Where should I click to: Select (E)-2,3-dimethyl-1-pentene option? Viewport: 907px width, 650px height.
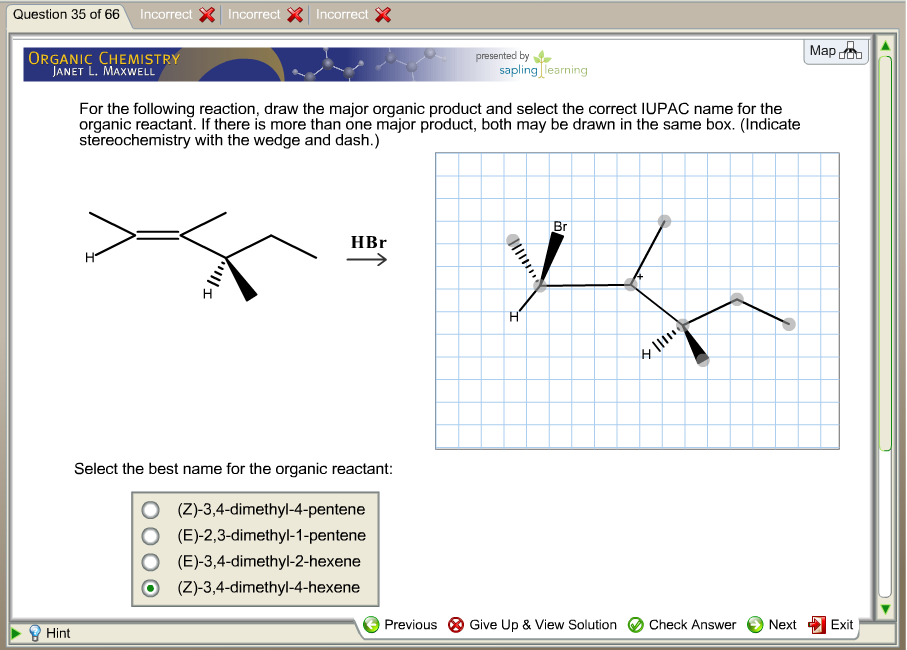(x=150, y=535)
